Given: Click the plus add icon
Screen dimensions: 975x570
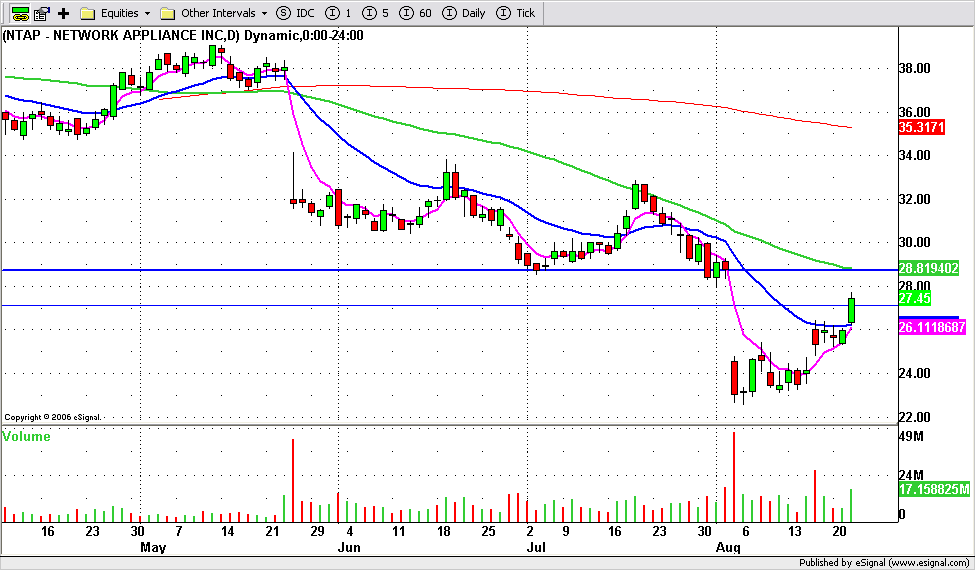Looking at the screenshot, I should point(63,13).
